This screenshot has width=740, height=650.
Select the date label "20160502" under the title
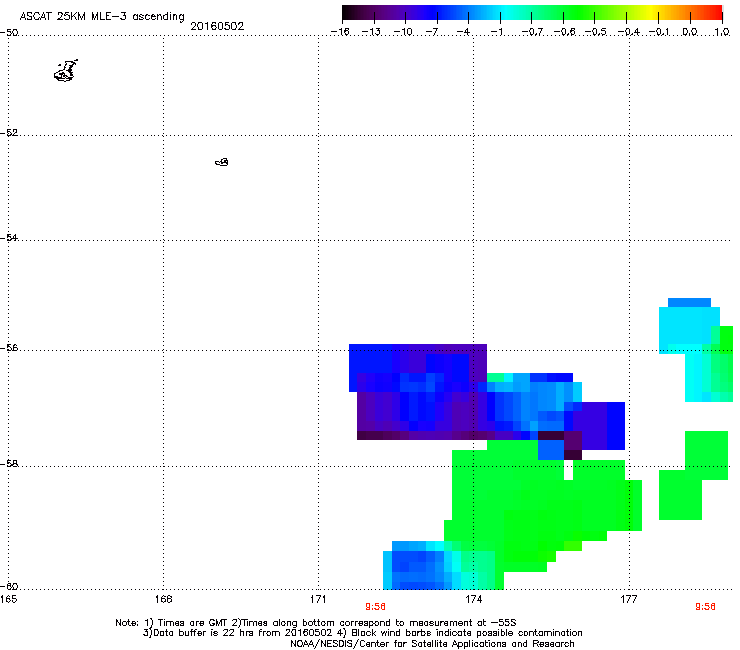pyautogui.click(x=217, y=26)
